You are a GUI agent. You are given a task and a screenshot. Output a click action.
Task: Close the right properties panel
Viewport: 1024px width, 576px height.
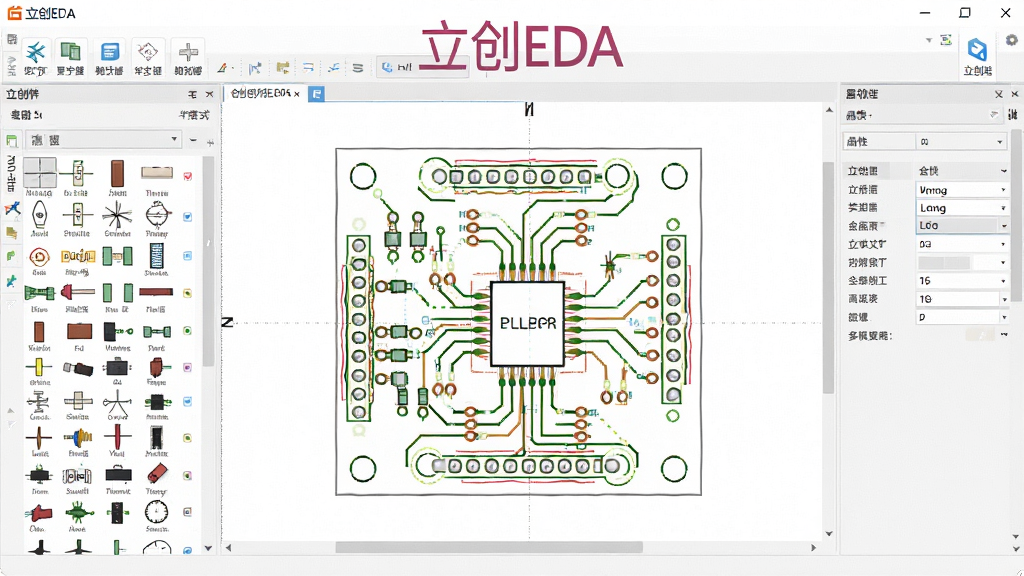1015,94
